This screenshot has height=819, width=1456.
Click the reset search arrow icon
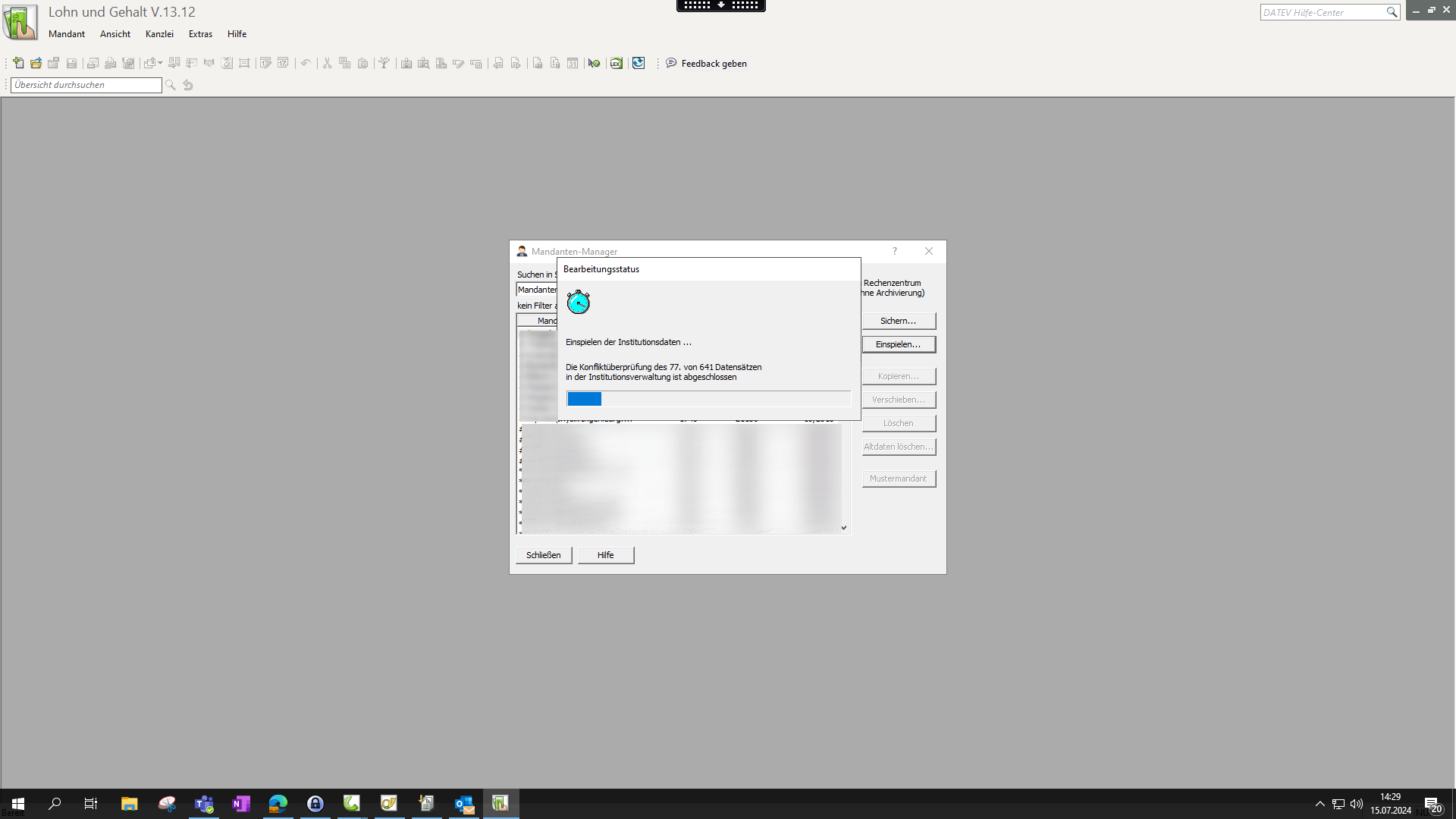tap(188, 85)
